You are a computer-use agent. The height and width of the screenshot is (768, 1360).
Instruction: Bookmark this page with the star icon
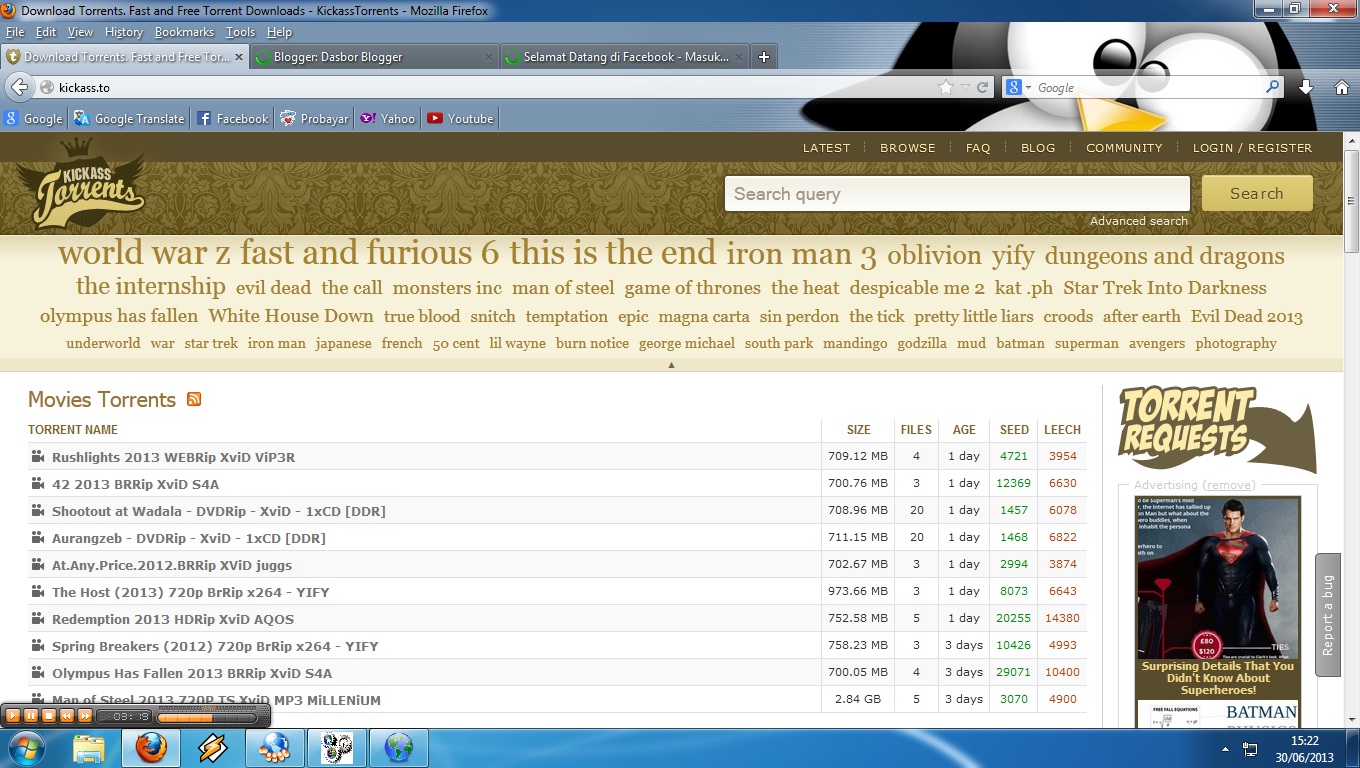(946, 87)
